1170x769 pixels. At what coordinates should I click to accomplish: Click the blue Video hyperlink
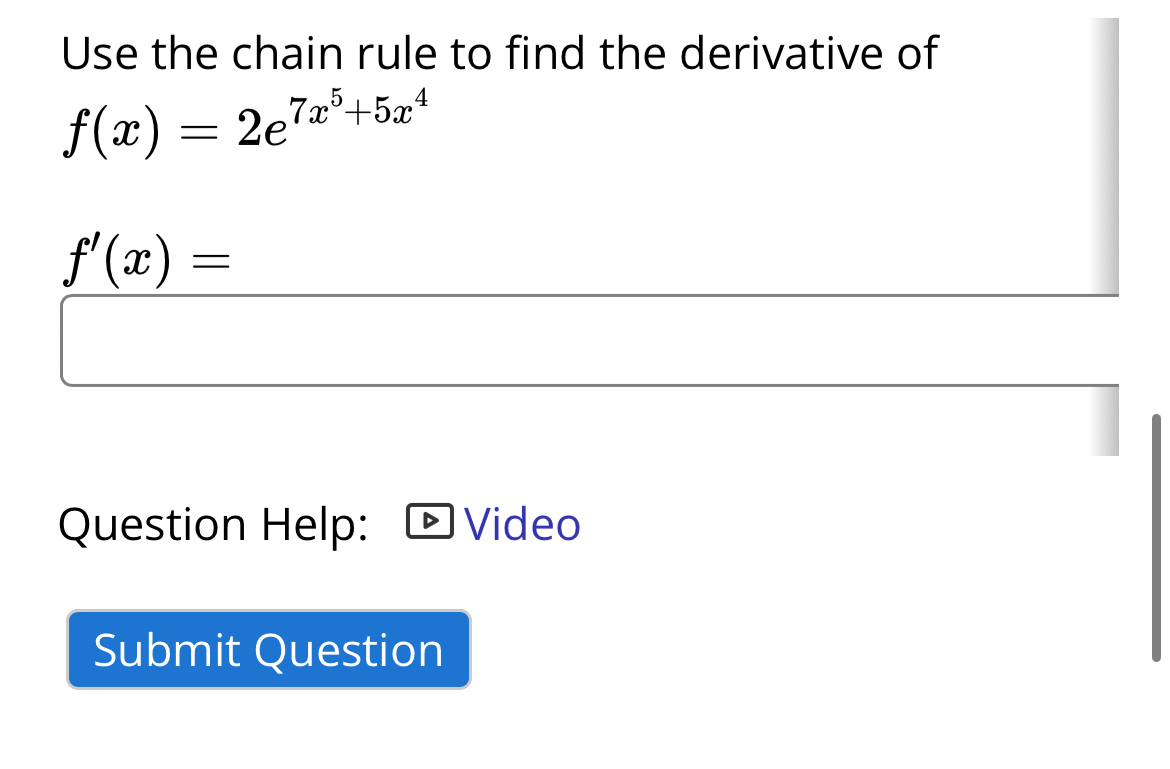coord(520,524)
